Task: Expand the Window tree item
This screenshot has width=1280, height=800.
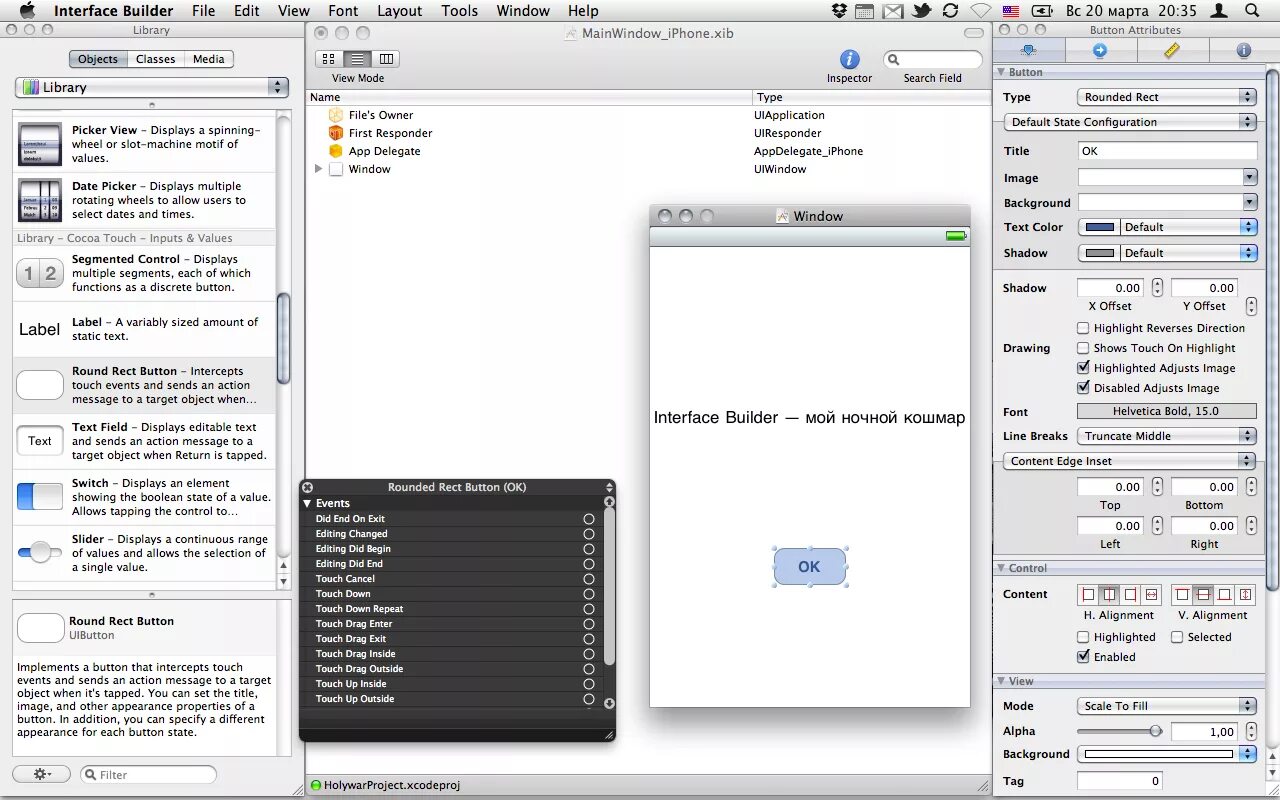Action: pyautogui.click(x=319, y=169)
